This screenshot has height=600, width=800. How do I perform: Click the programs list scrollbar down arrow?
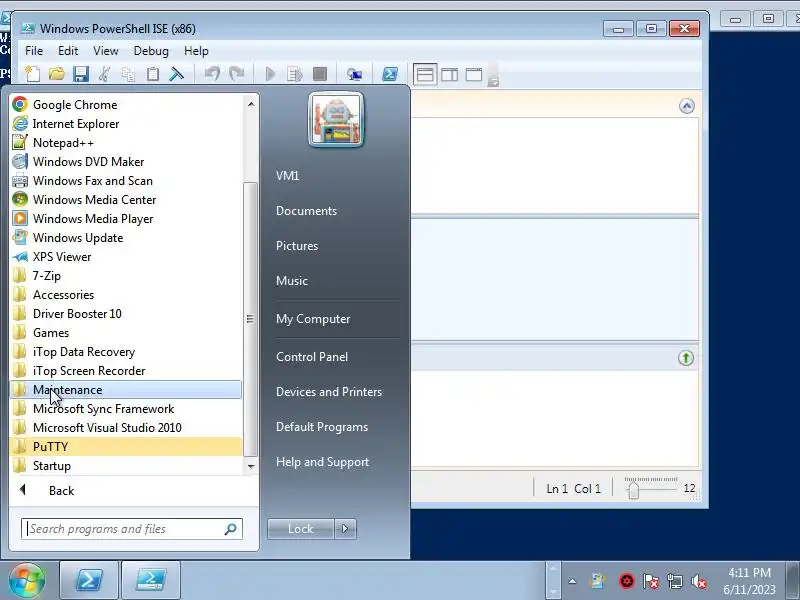[x=251, y=466]
